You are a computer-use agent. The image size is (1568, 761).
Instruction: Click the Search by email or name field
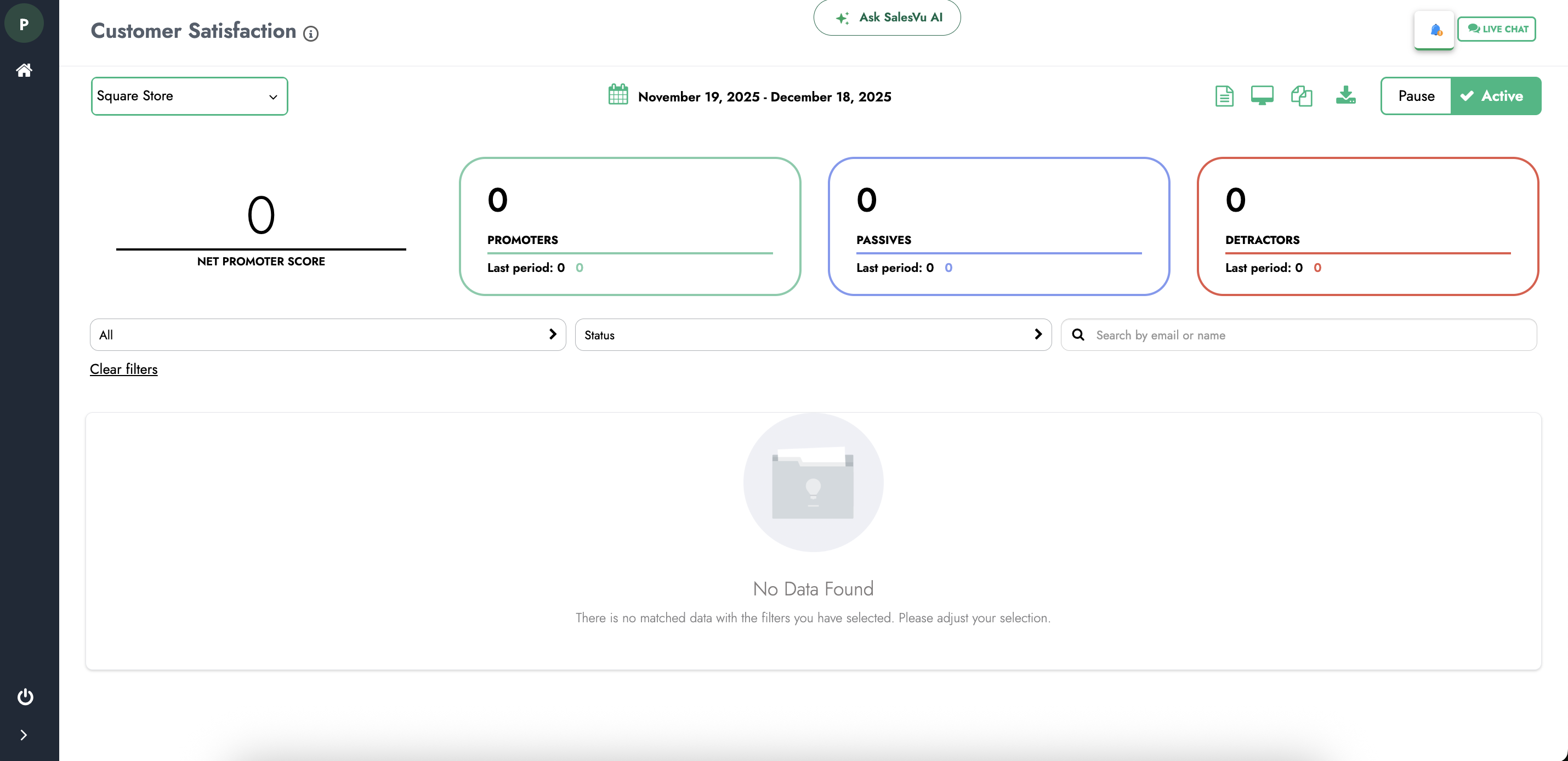tap(1309, 335)
